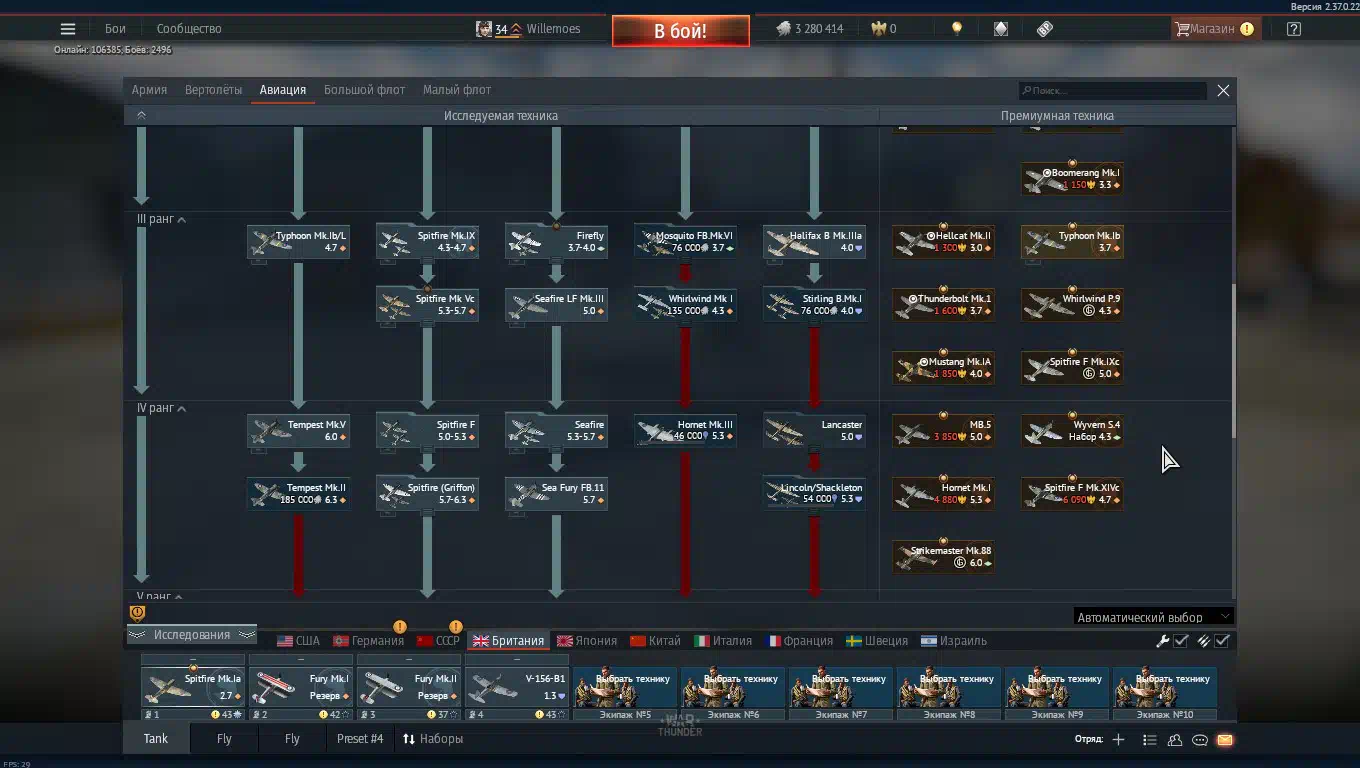This screenshot has width=1360, height=768.
Task: Add squad member with plus icon
Action: [1118, 740]
